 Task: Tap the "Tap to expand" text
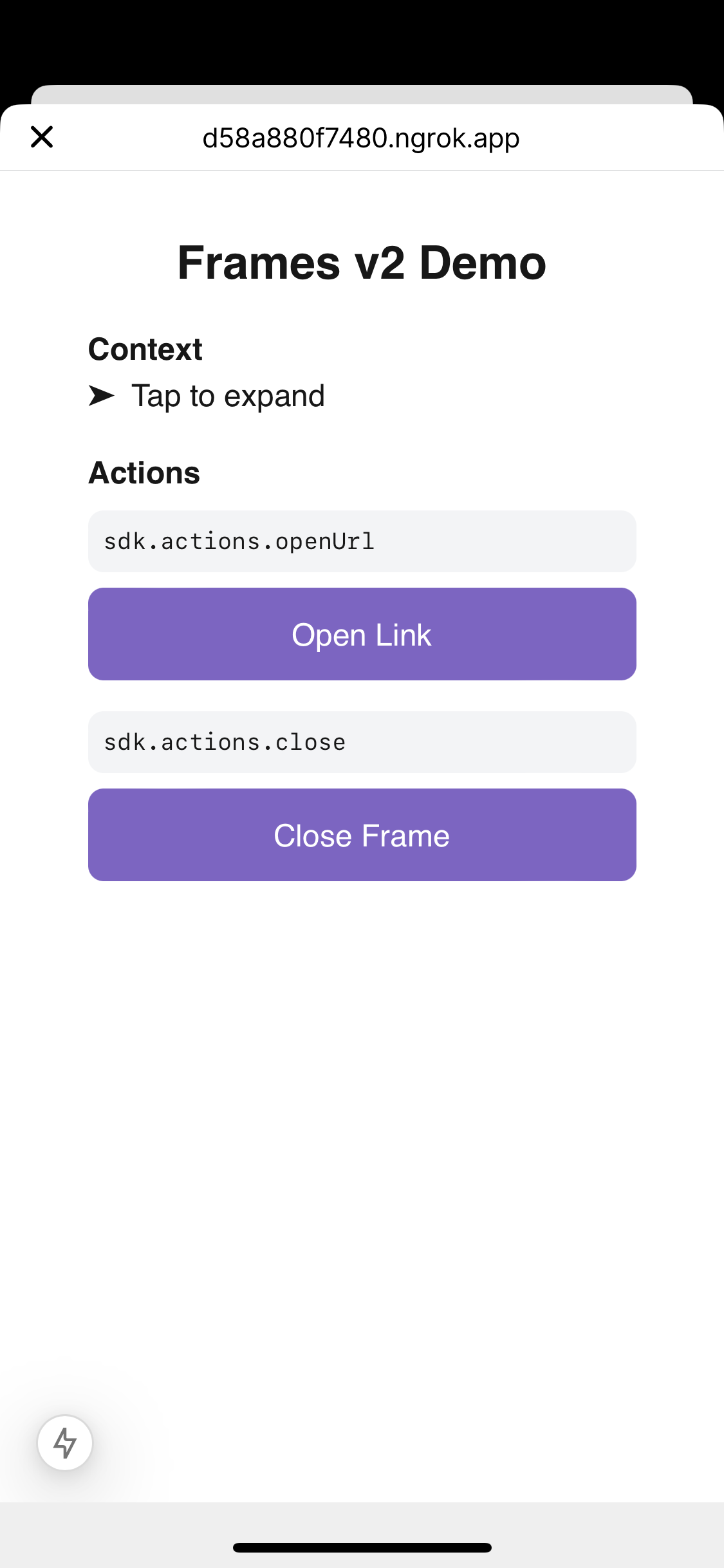point(228,396)
